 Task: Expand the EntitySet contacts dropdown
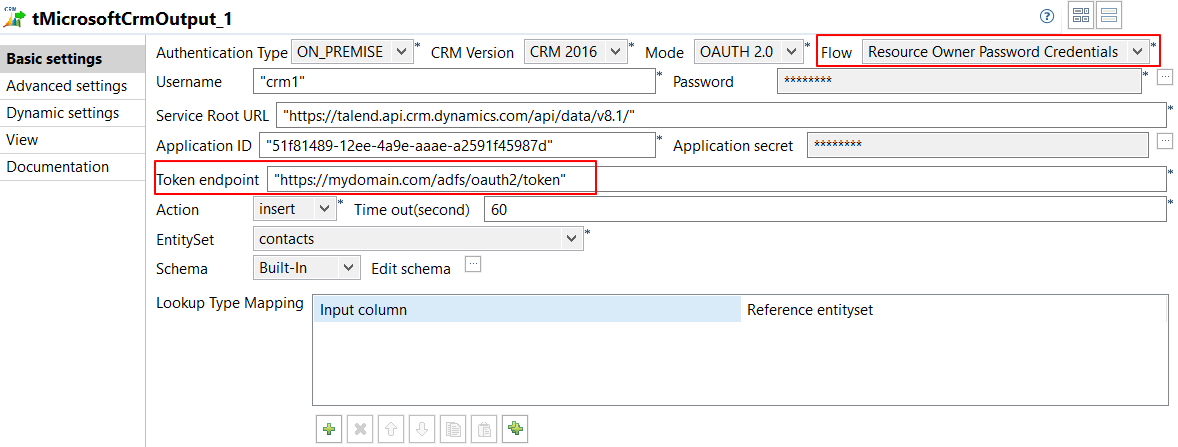tap(417, 239)
